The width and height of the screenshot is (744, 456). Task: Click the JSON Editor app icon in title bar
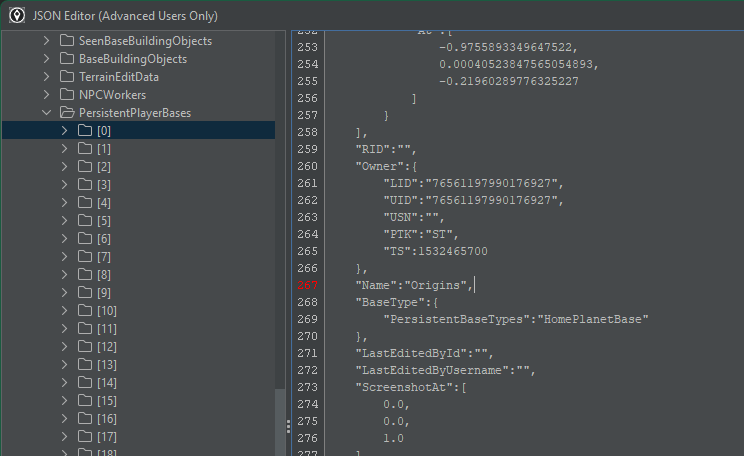click(x=17, y=15)
